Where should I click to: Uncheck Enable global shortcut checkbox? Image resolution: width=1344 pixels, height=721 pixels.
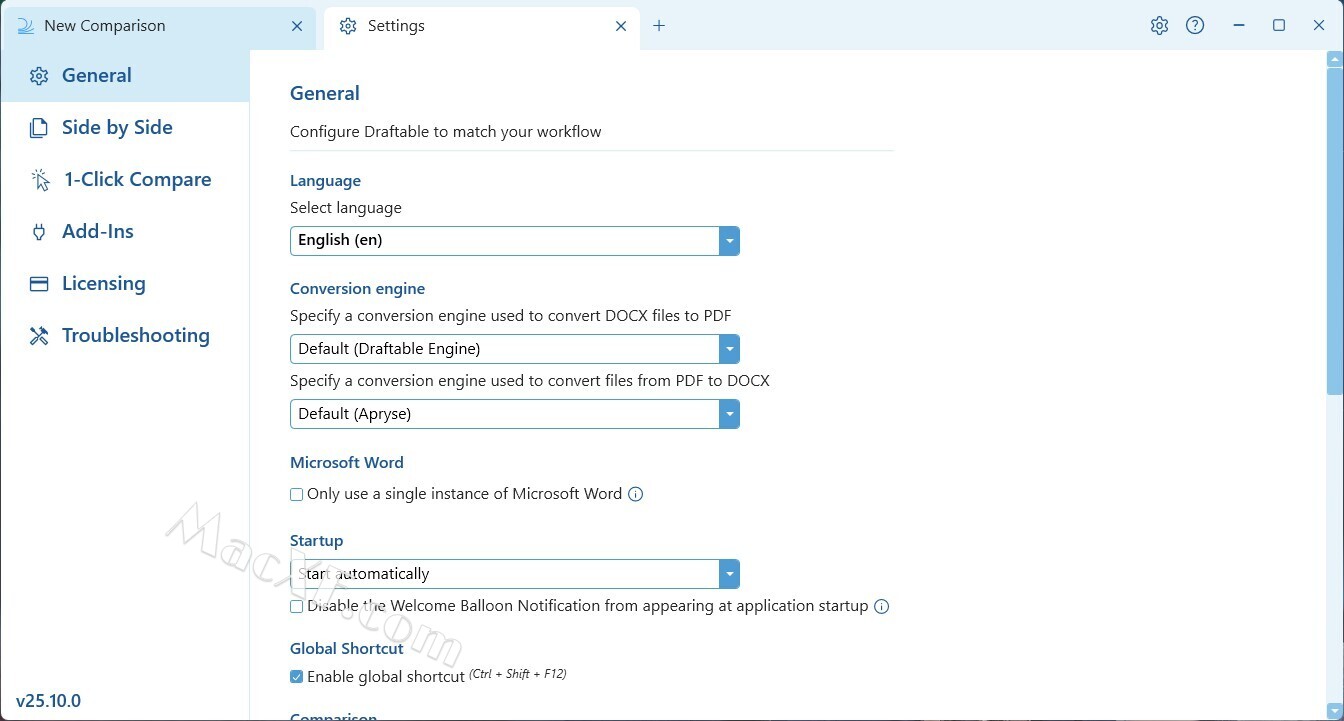pyautogui.click(x=297, y=677)
